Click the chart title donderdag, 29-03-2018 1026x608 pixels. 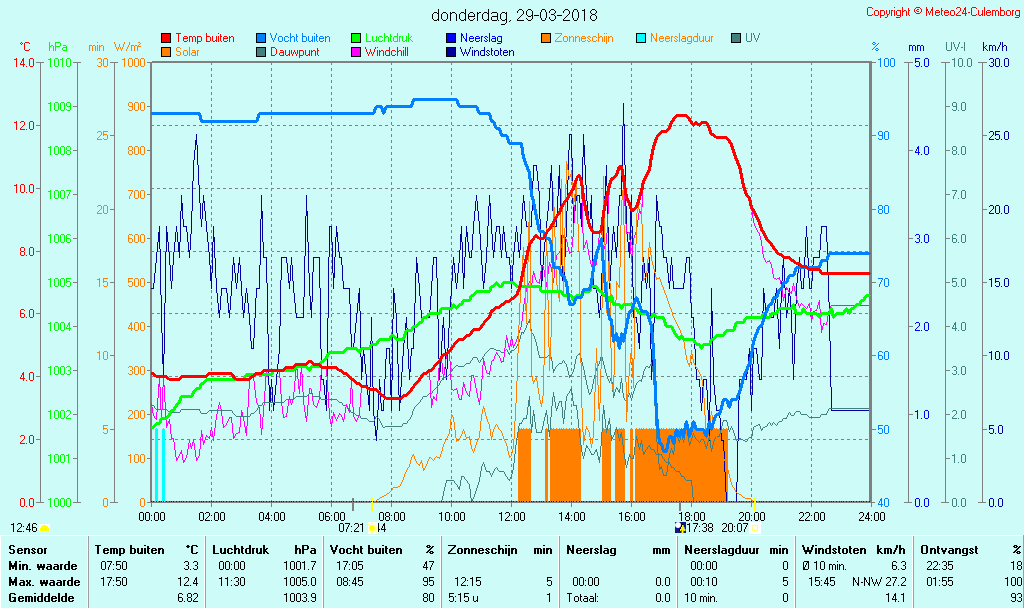click(x=514, y=15)
